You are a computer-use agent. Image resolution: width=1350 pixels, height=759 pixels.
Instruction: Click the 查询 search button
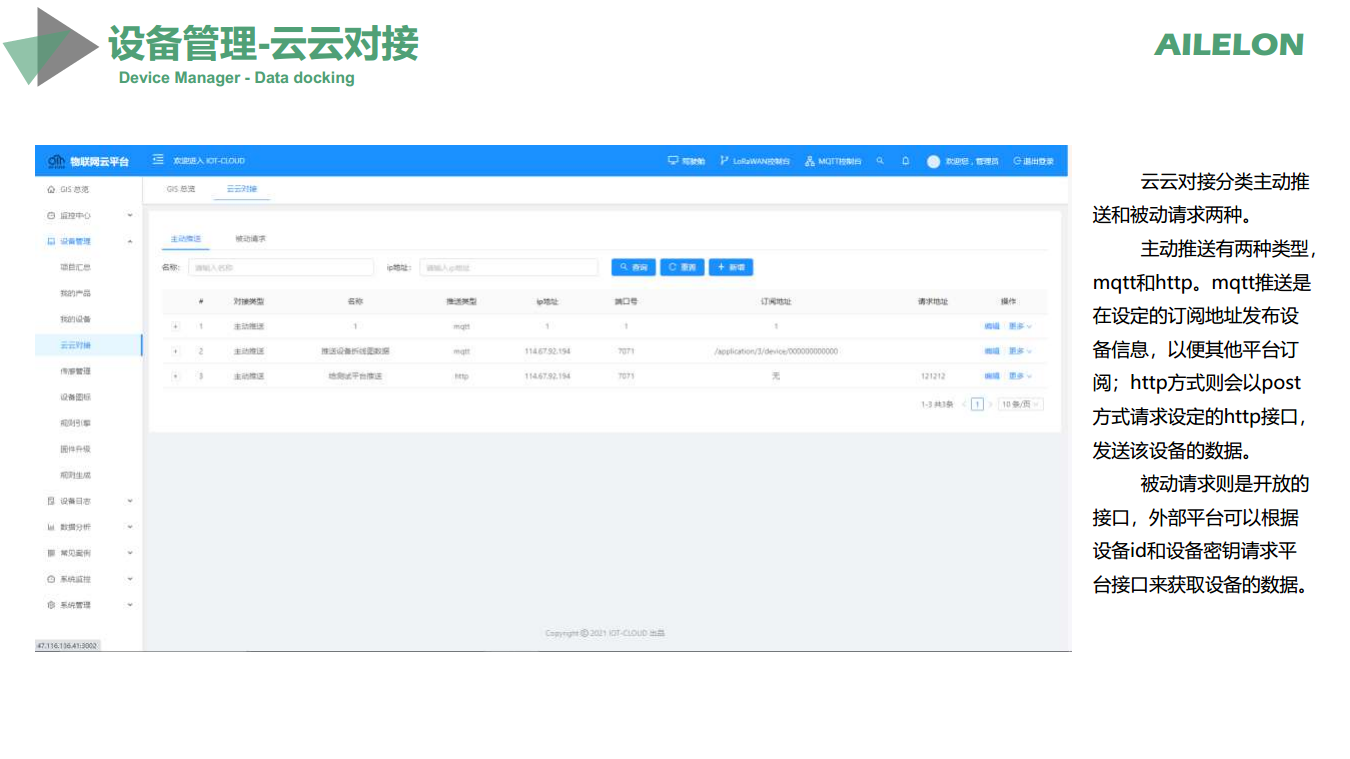point(633,267)
